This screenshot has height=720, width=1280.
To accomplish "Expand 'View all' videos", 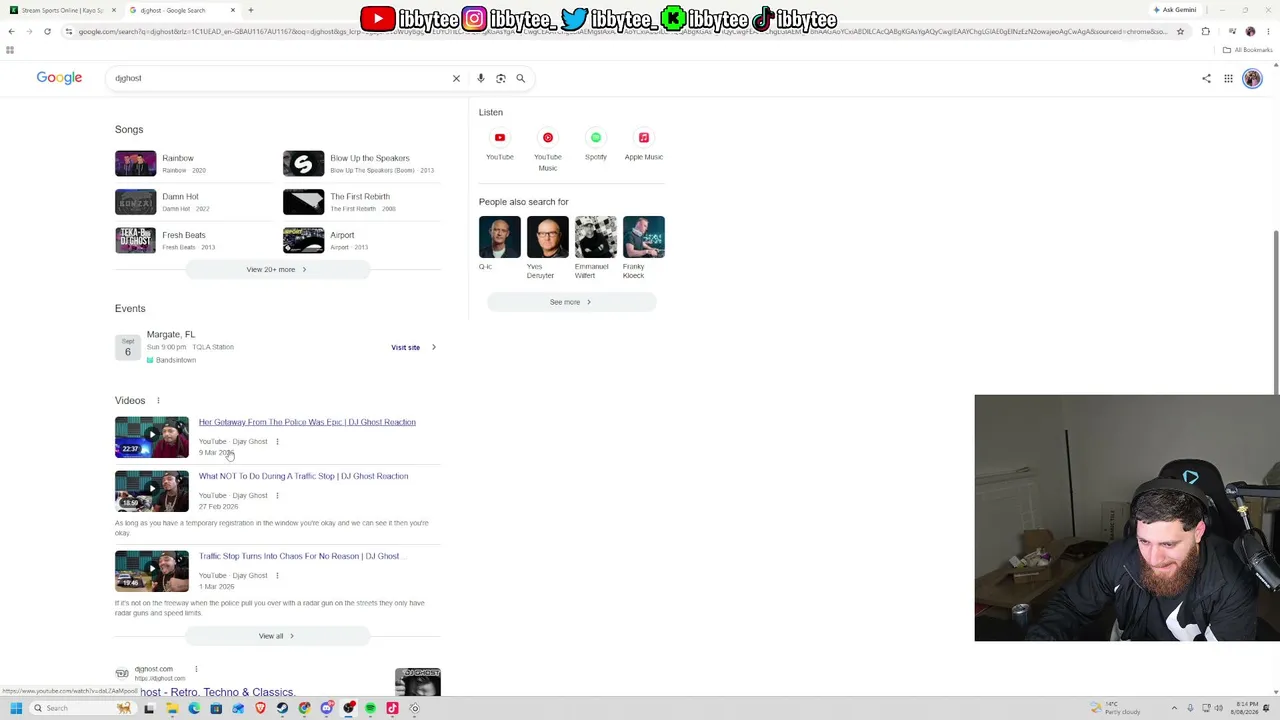I will click(277, 636).
